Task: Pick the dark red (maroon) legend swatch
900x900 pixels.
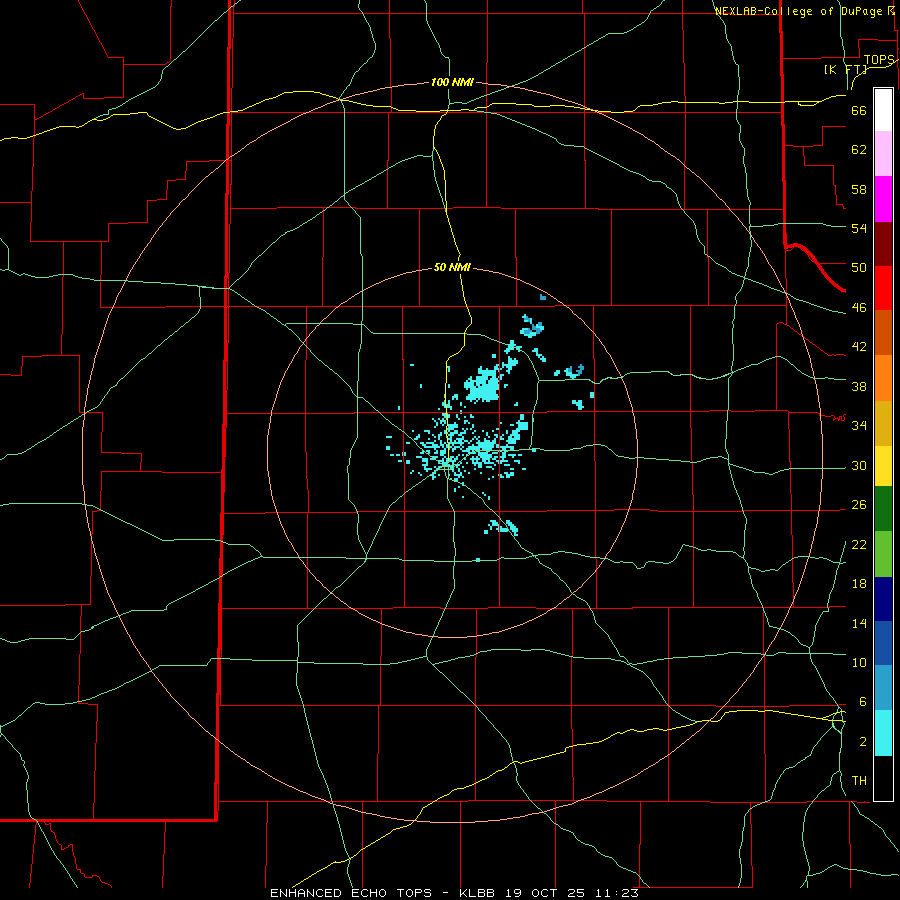Action: (883, 245)
